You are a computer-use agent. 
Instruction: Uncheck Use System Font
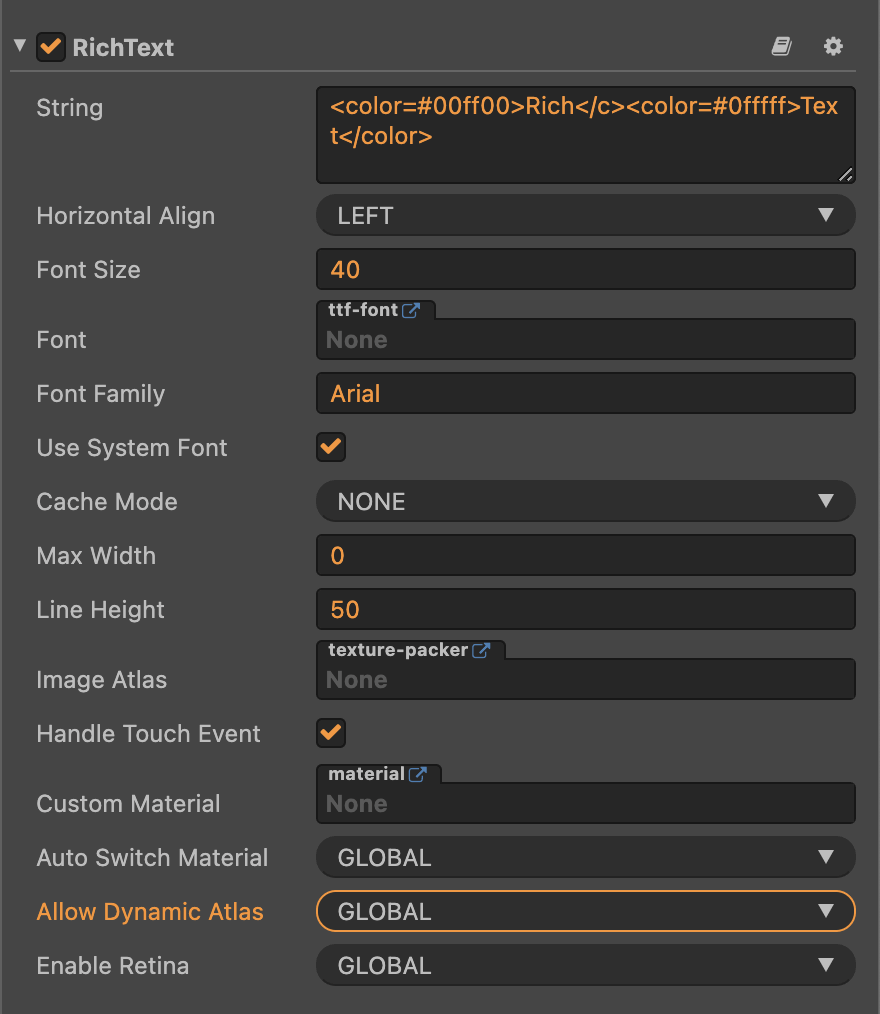point(331,447)
